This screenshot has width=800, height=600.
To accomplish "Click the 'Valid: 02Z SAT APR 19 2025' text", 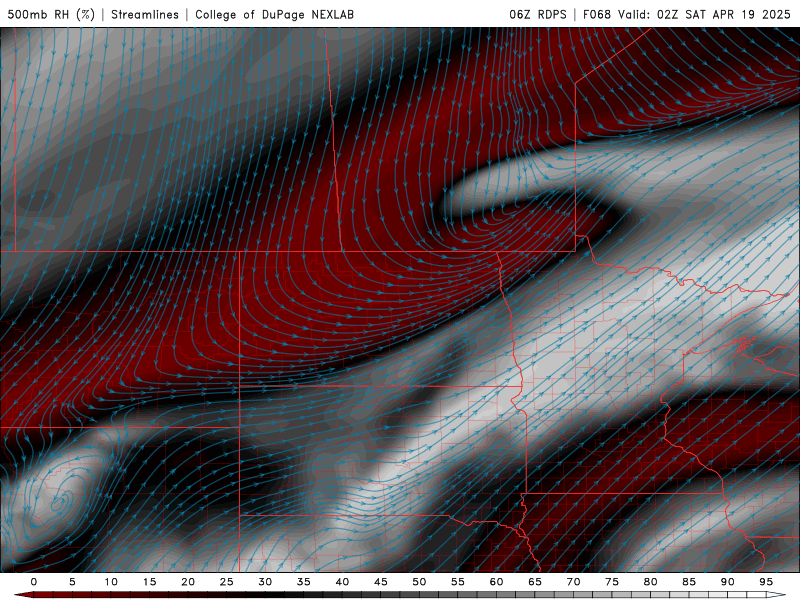I will pos(704,15).
